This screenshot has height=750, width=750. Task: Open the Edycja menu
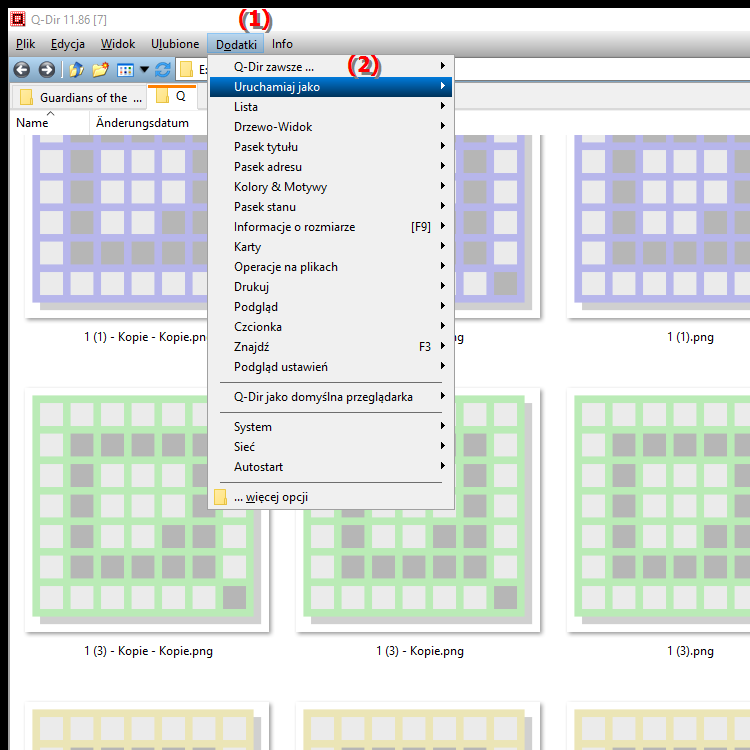coord(67,44)
